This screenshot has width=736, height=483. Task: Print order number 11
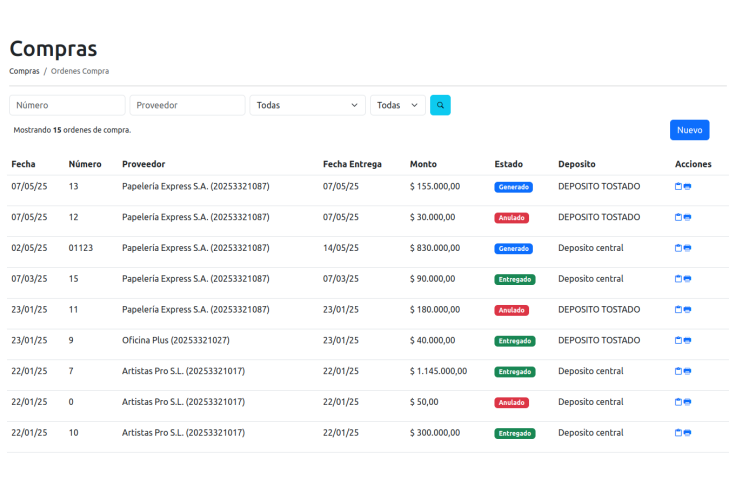coord(687,310)
